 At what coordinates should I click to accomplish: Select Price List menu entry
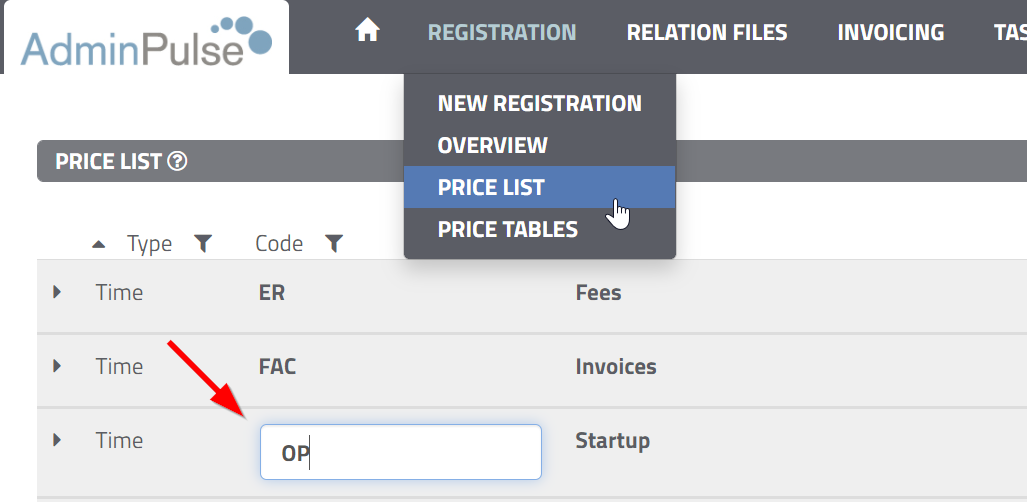click(540, 187)
